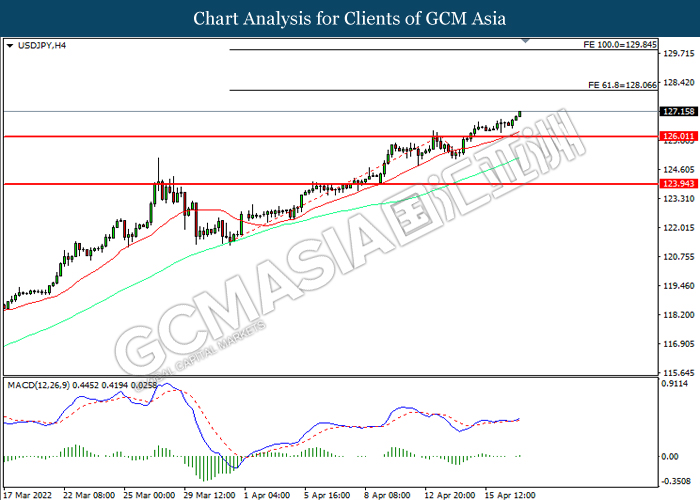Viewport: 700px width, 500px height.
Task: Click the 1 Apr 04:00 time label
Action: click(x=267, y=495)
